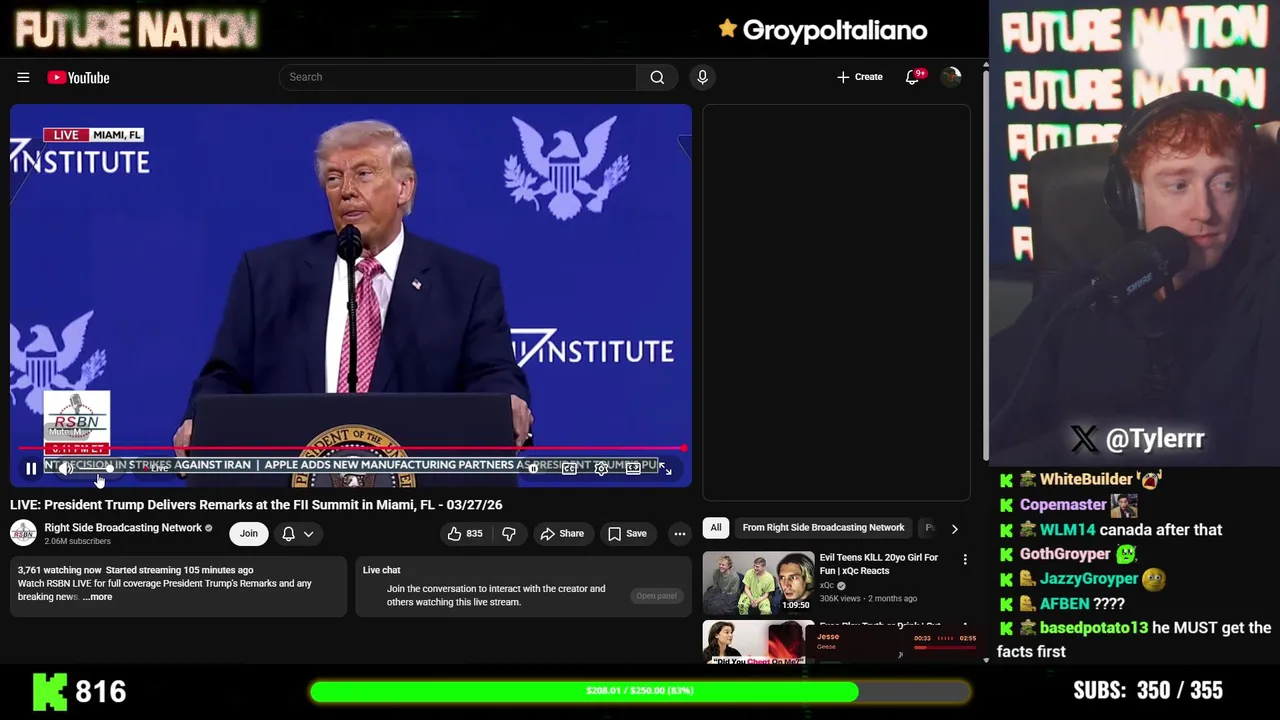The width and height of the screenshot is (1280, 720).
Task: Dislike the video with thumbs down
Action: pos(509,533)
